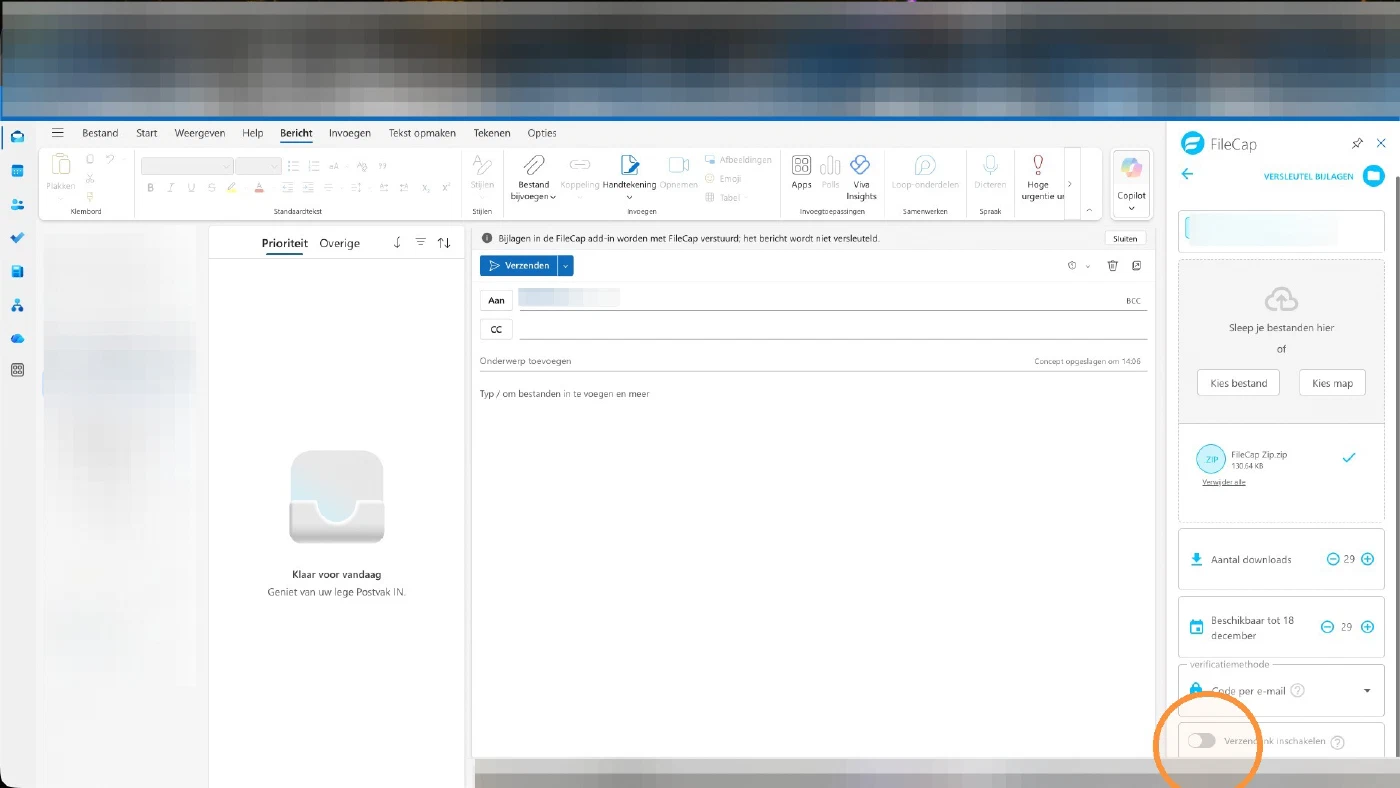Image resolution: width=1400 pixels, height=788 pixels.
Task: Dismiss the info bar with Sluiten
Action: [x=1125, y=239]
